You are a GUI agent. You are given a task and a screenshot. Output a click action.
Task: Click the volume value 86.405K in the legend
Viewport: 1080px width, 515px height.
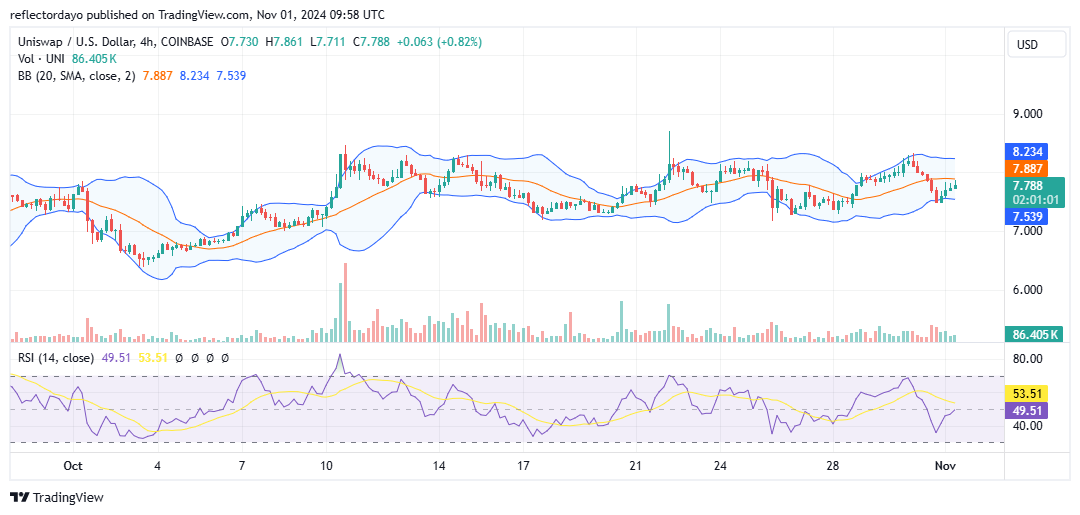pos(96,60)
